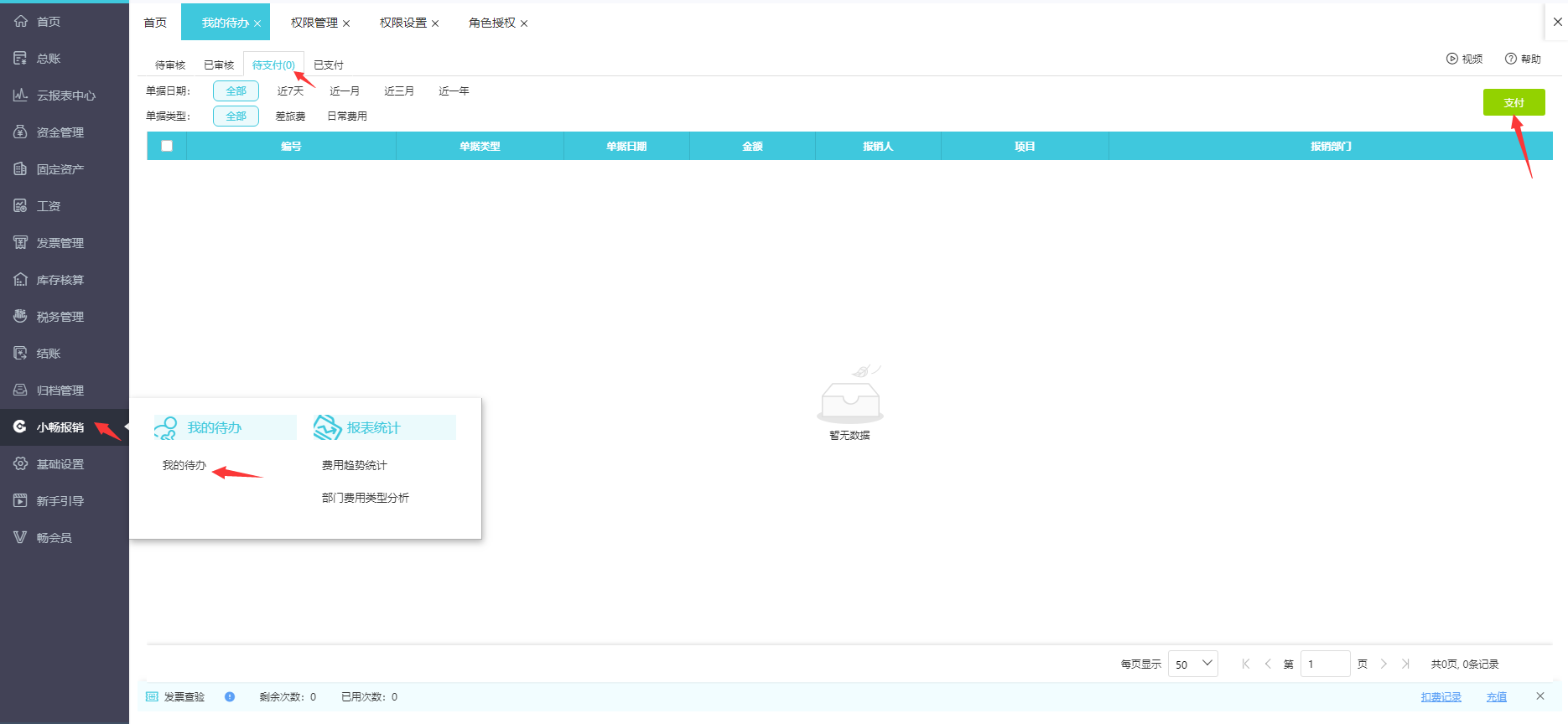Close the 我的待办 tab
This screenshot has width=1568, height=724.
coord(257,23)
